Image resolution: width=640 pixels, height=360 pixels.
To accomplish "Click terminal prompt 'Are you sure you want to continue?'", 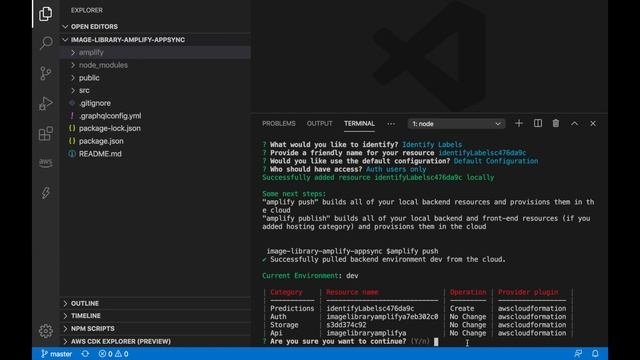I will click(338, 341).
